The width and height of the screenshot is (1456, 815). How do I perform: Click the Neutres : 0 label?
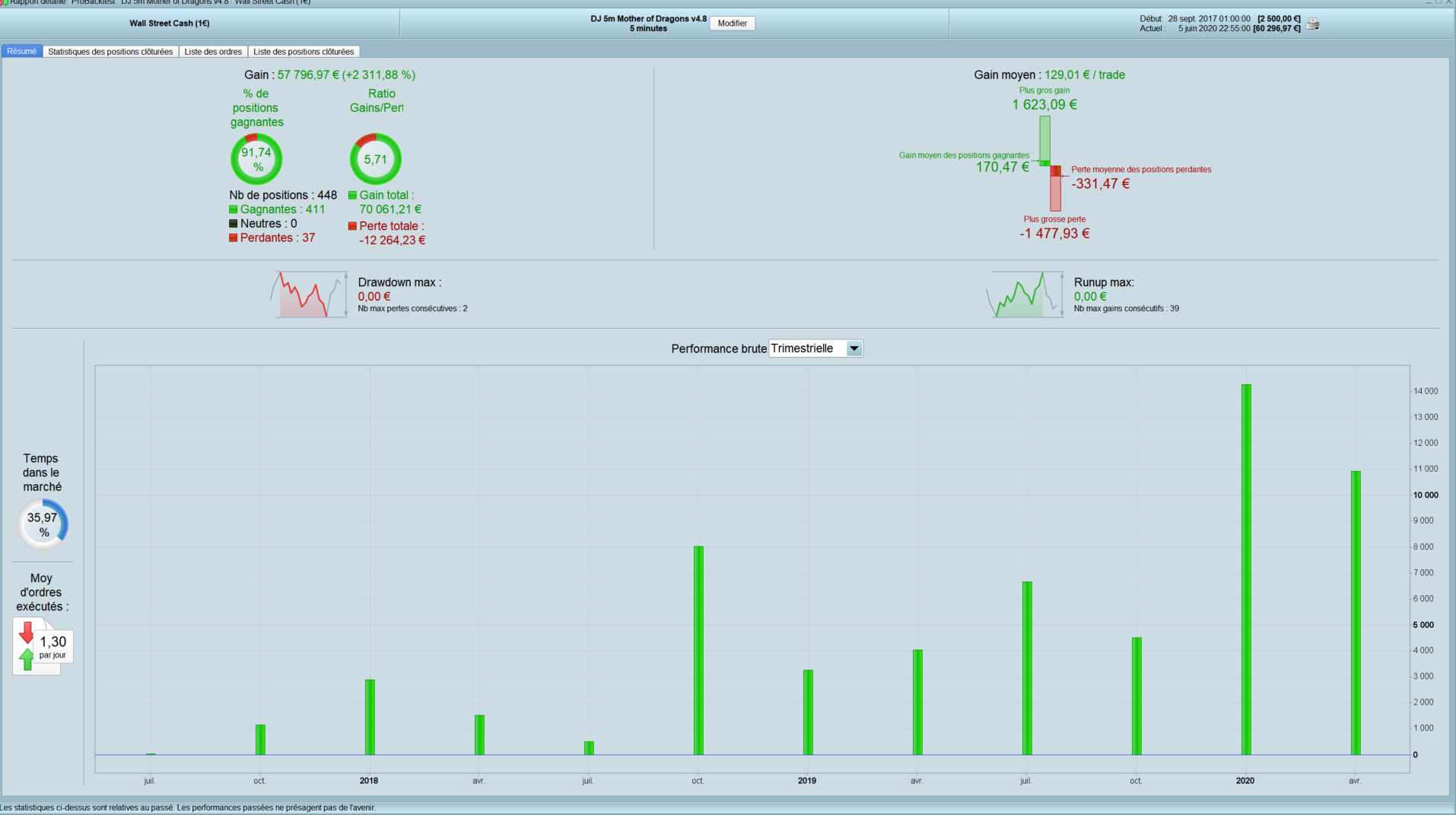coord(269,224)
